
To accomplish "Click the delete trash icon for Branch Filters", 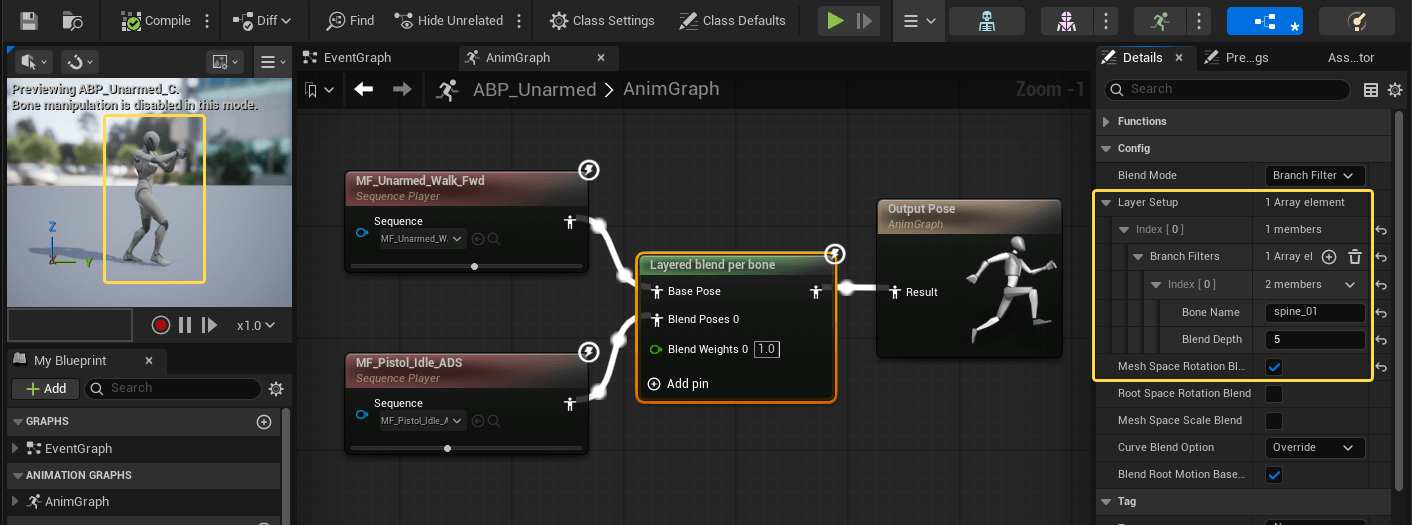I will click(x=1355, y=257).
